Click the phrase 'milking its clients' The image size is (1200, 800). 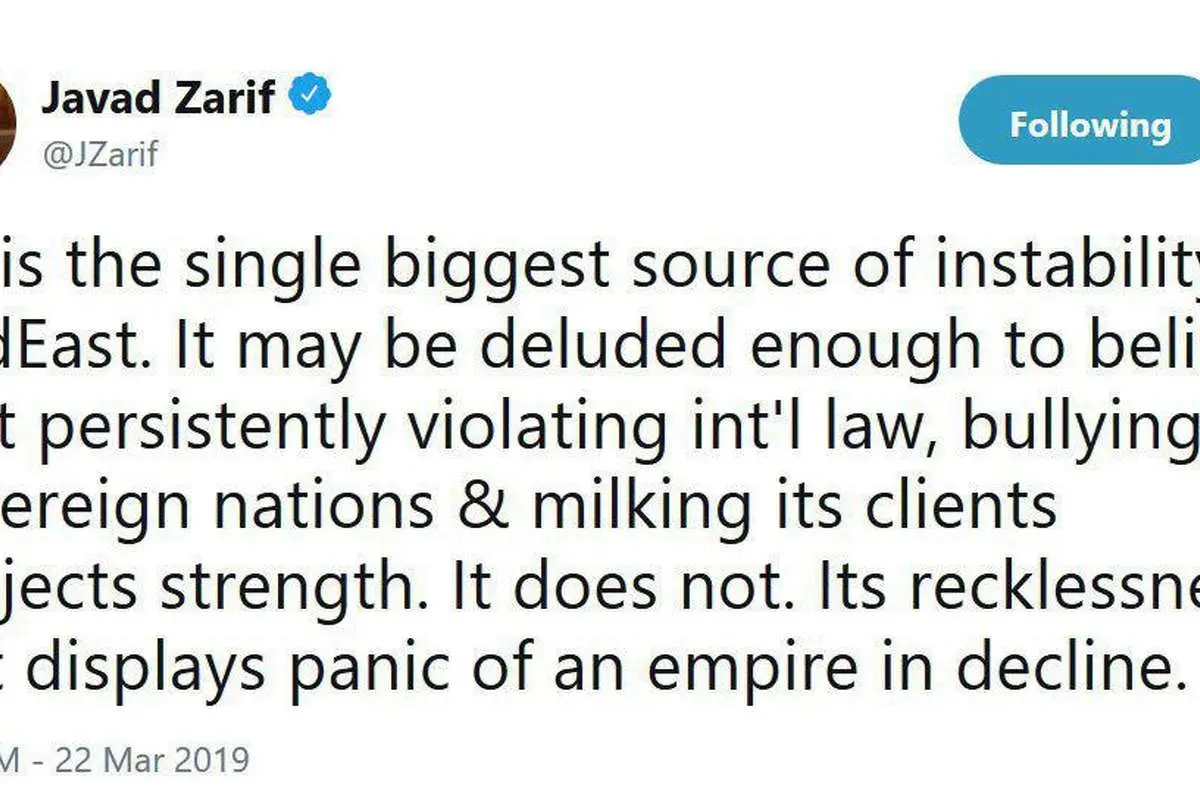point(794,507)
